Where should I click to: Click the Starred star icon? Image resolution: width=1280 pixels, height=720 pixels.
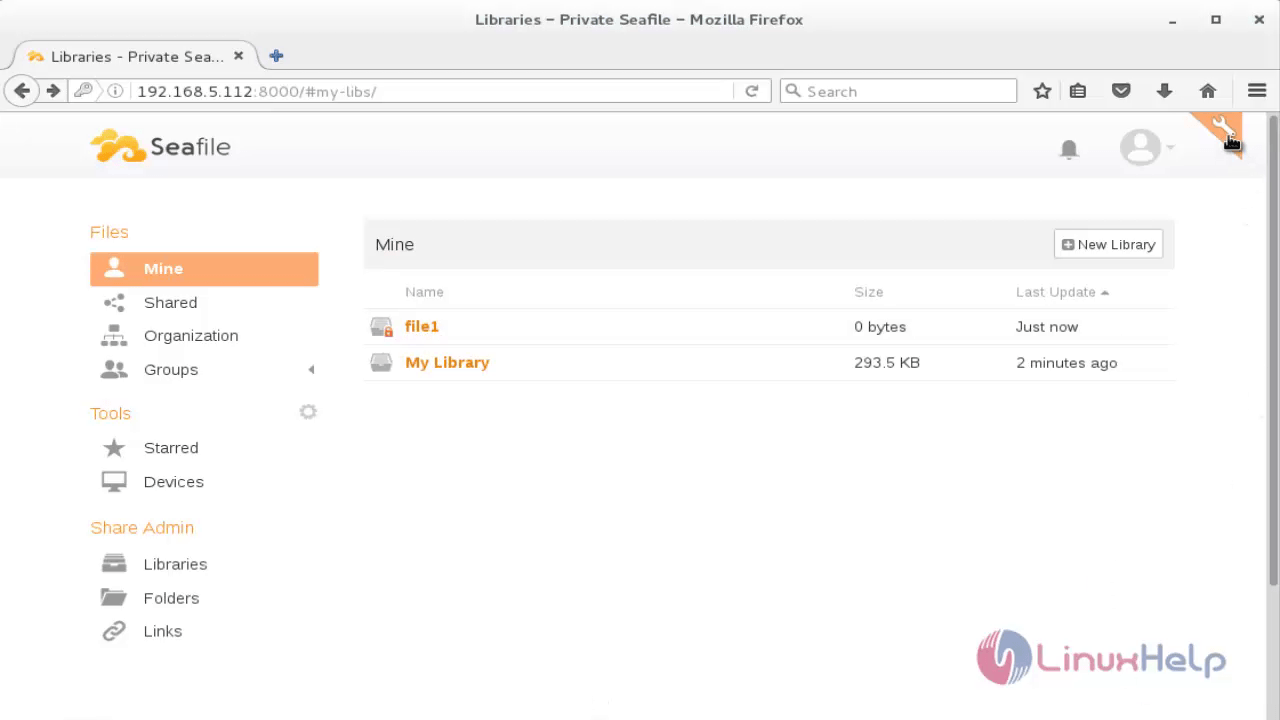click(114, 448)
